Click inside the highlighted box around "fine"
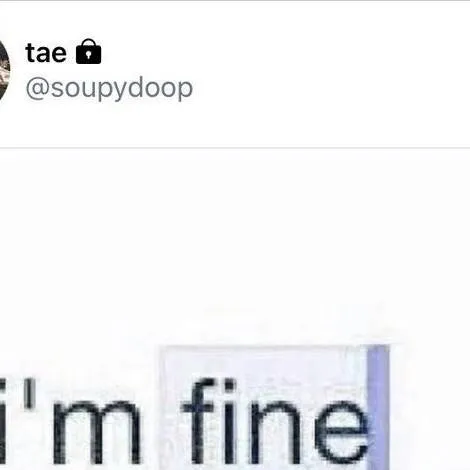Screen dimensions: 470x470 click(263, 408)
